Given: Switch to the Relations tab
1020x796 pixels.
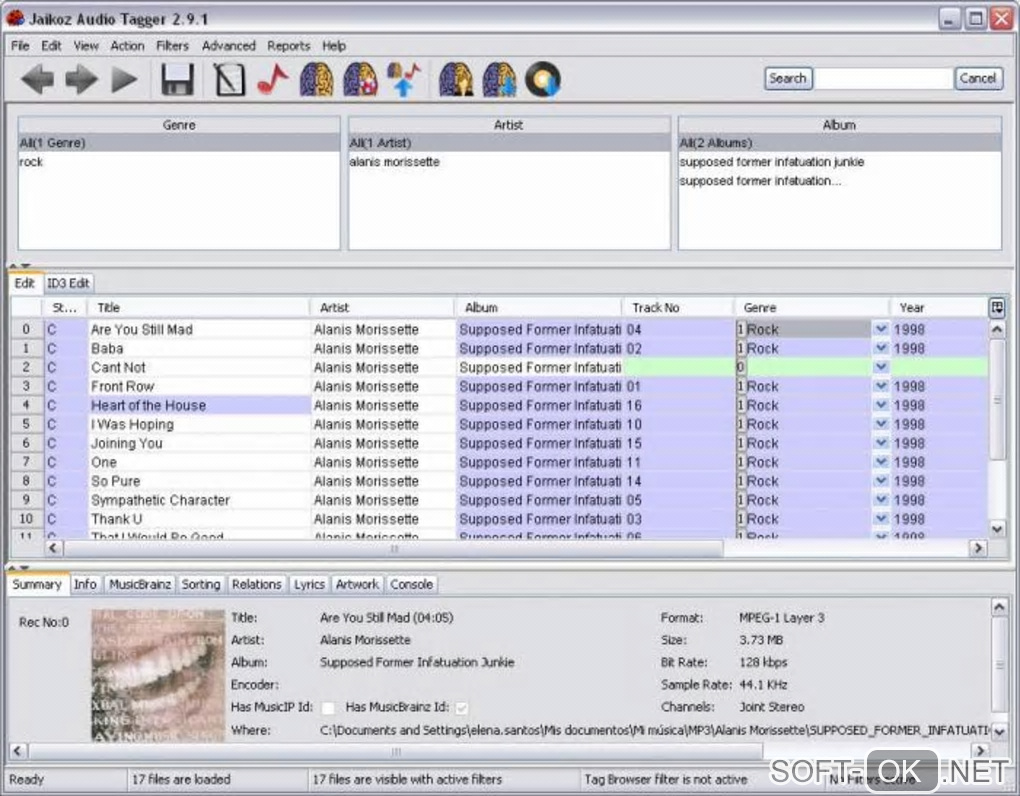Looking at the screenshot, I should [256, 584].
